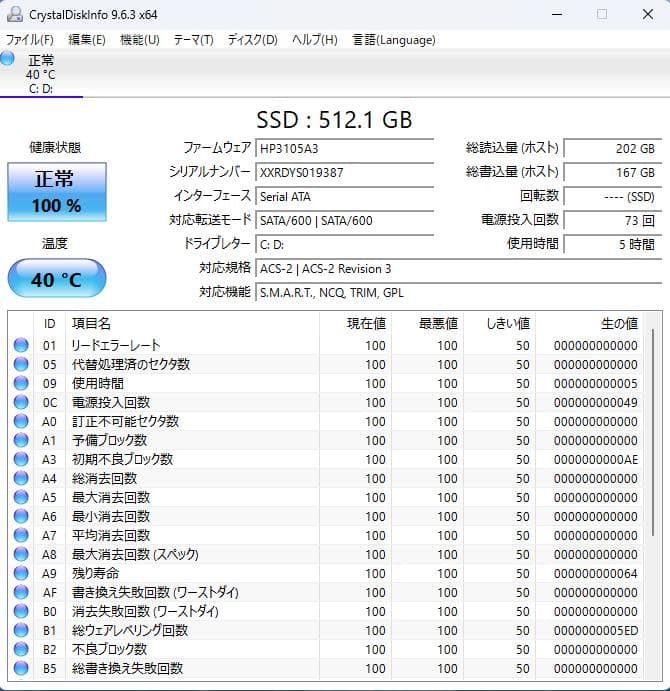
Task: Click status circle for 05 代替処理済のセクタ数 row
Action: tap(21, 364)
